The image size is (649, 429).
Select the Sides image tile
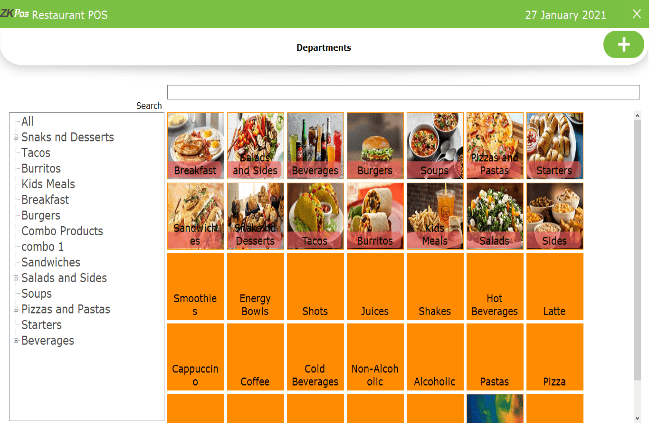point(555,216)
